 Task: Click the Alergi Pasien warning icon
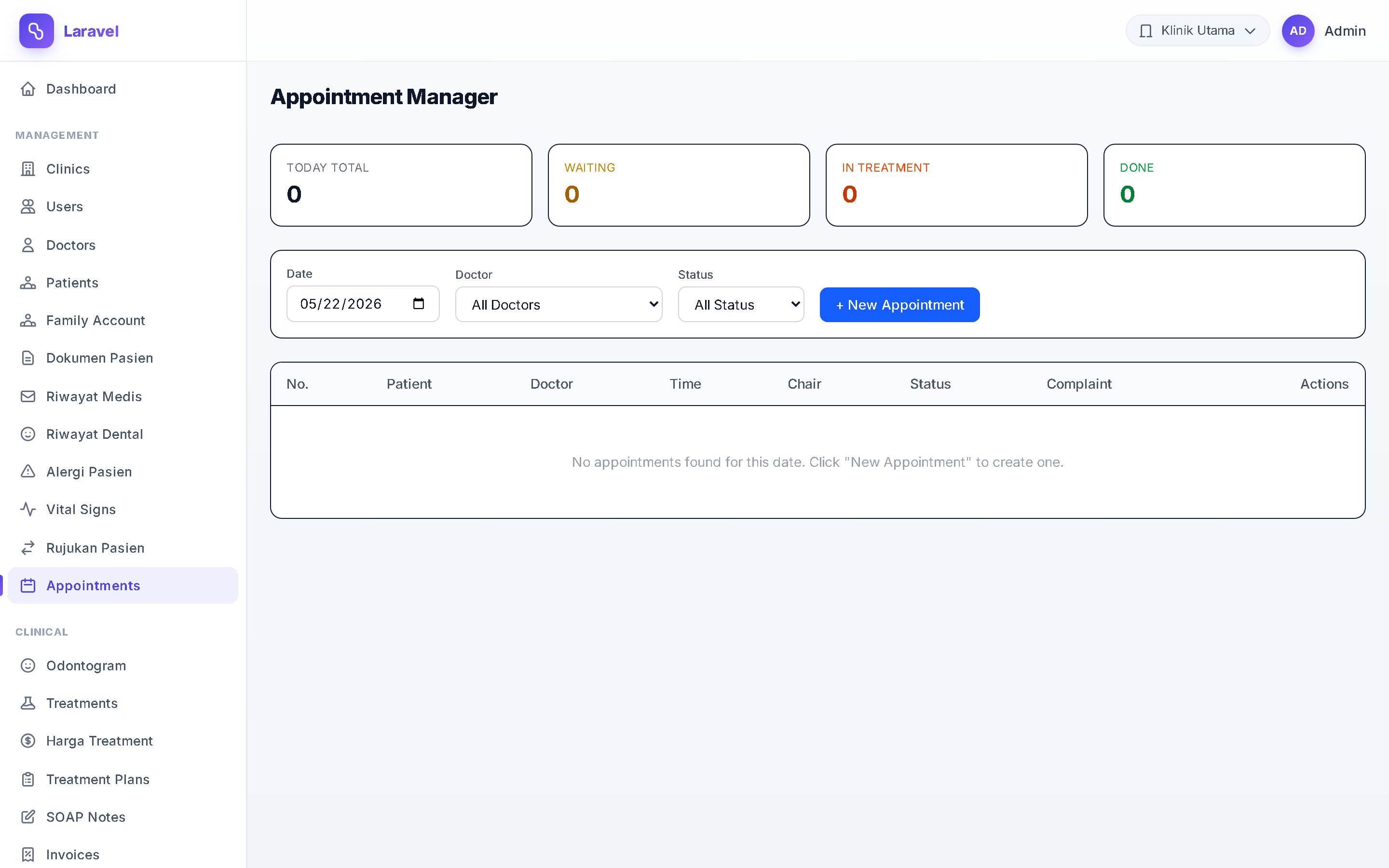28,472
